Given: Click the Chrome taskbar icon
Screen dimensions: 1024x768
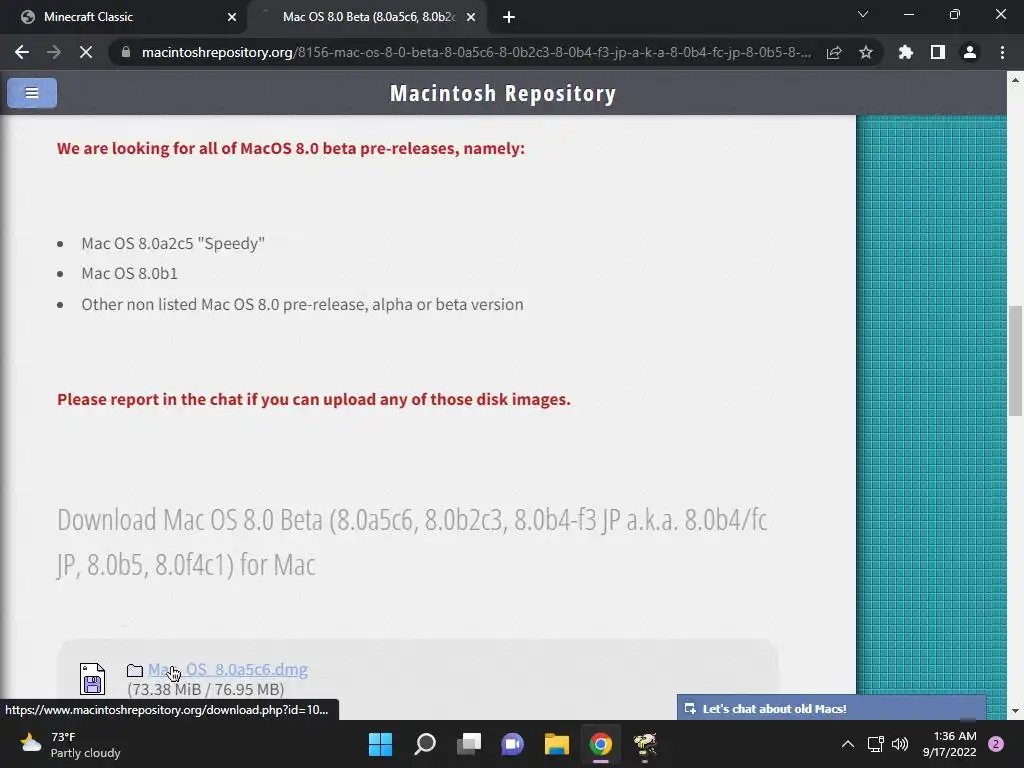Looking at the screenshot, I should 601,744.
